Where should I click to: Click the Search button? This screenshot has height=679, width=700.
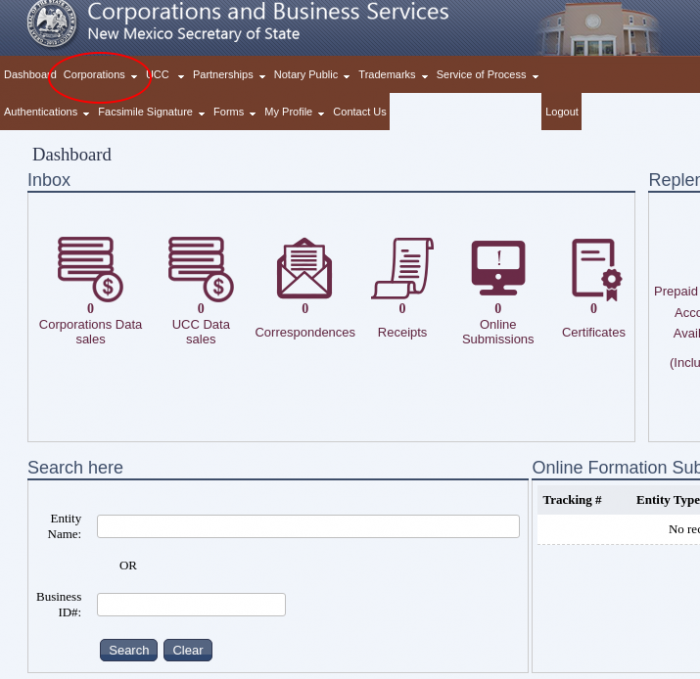click(129, 650)
